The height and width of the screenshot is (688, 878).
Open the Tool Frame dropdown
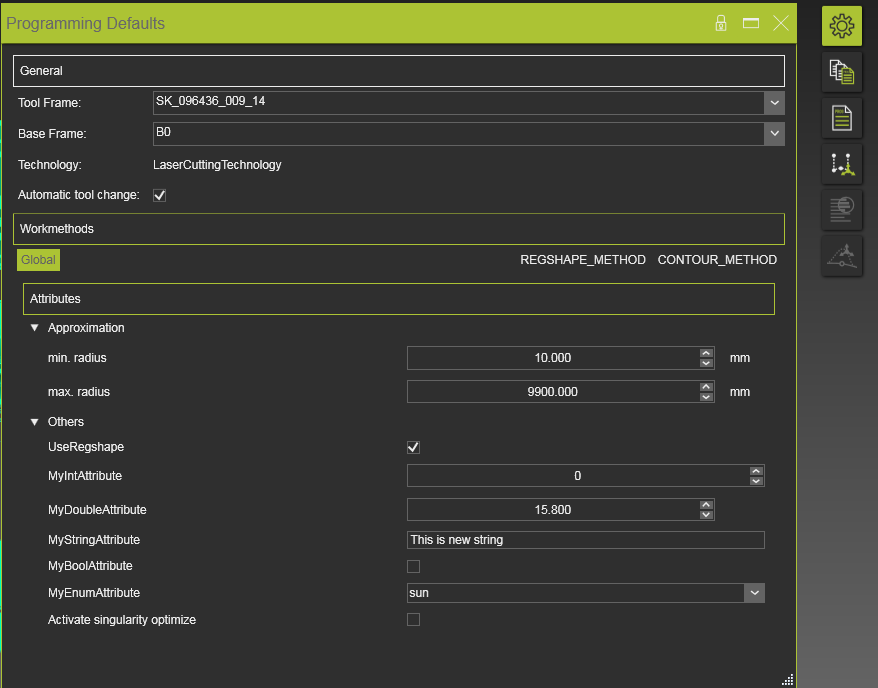[774, 102]
